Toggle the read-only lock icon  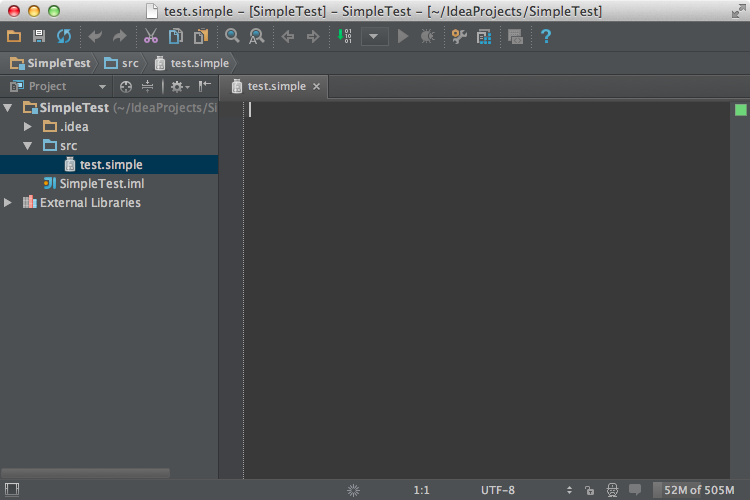590,490
